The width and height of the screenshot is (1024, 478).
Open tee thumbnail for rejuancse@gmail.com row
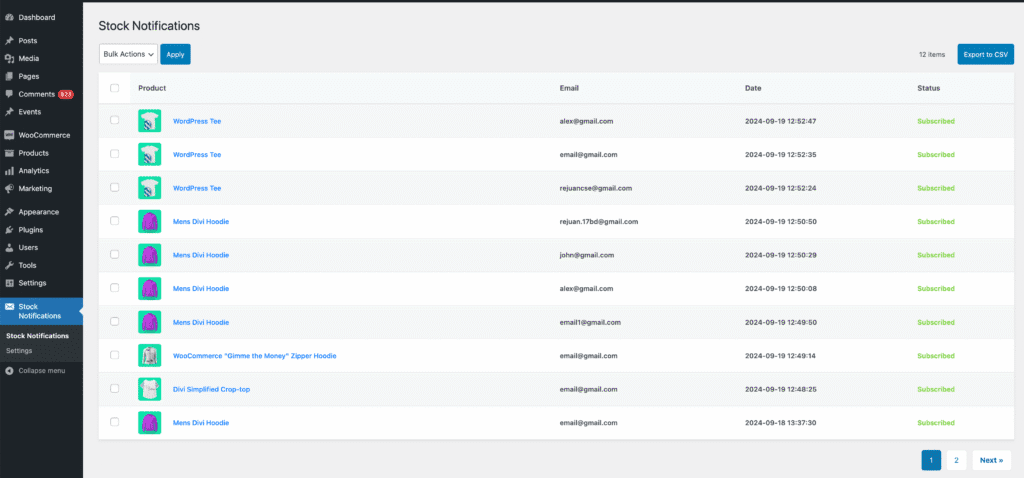tap(150, 188)
